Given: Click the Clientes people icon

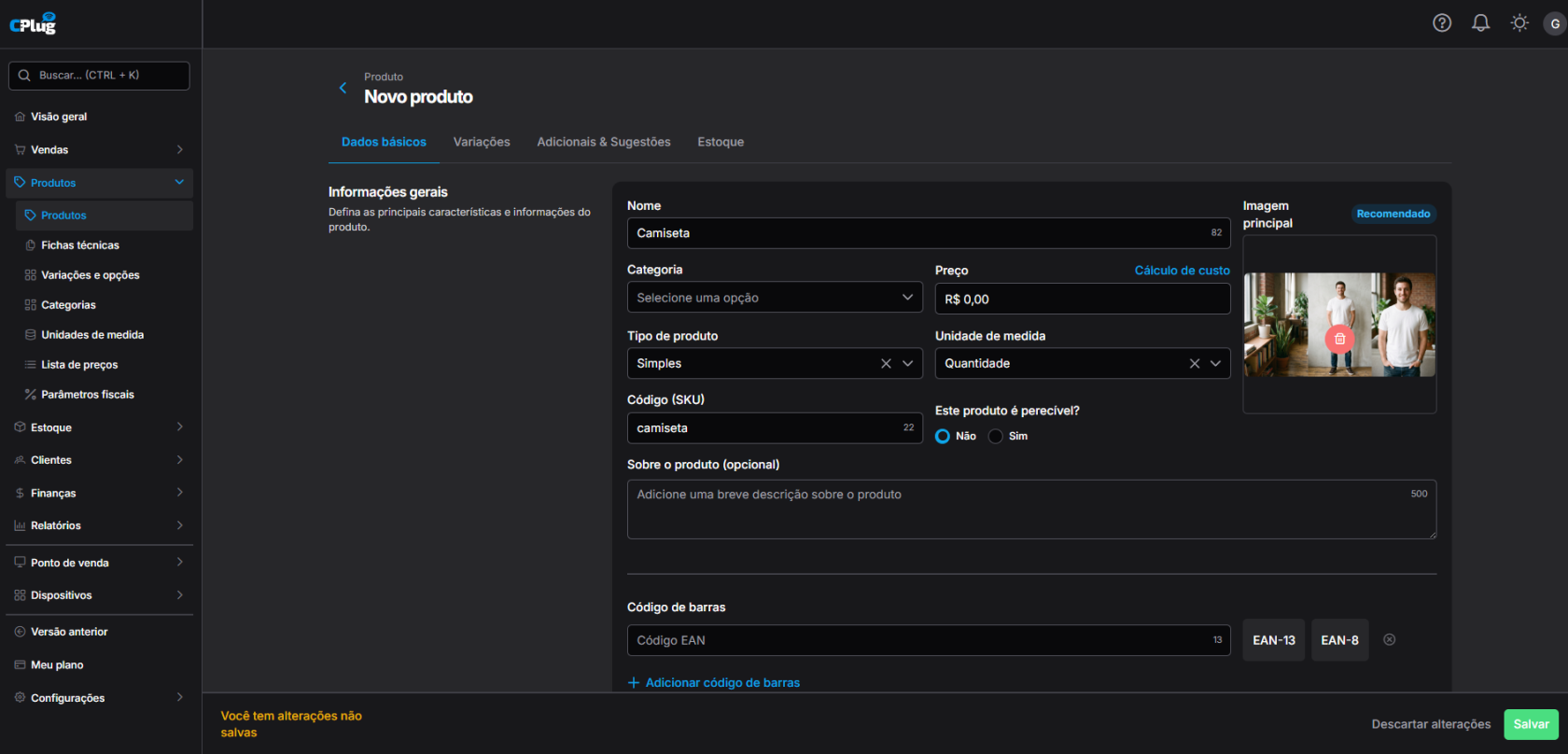Looking at the screenshot, I should (21, 460).
